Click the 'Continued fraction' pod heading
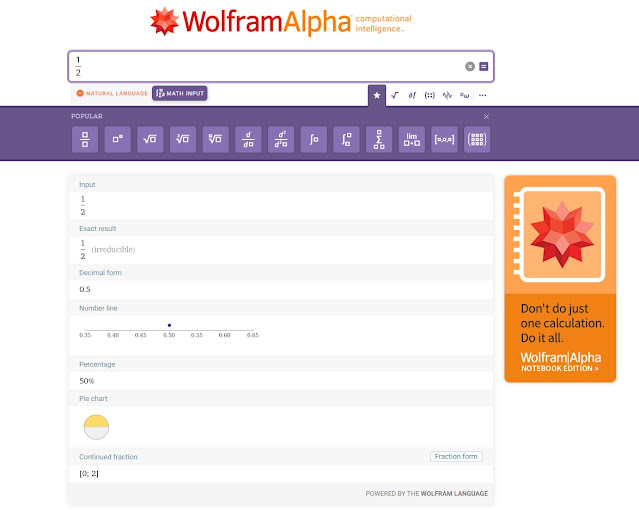The image size is (639, 510). pyautogui.click(x=108, y=457)
